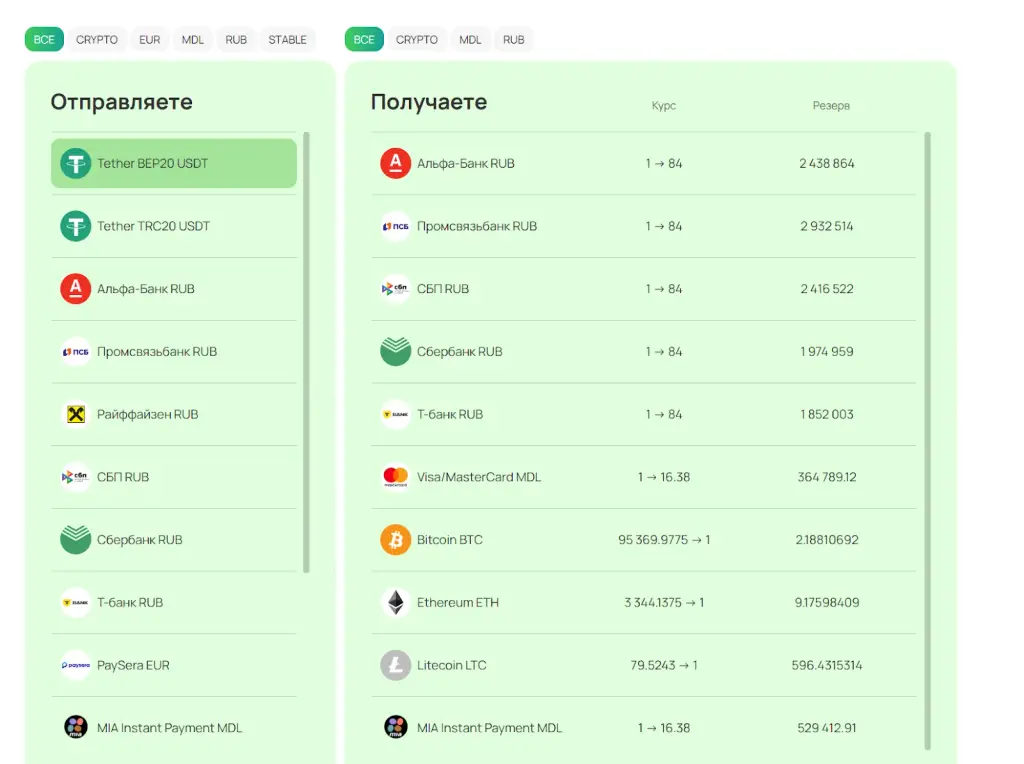Choose Сбербанк RUB in Отправляете list

tap(174, 539)
